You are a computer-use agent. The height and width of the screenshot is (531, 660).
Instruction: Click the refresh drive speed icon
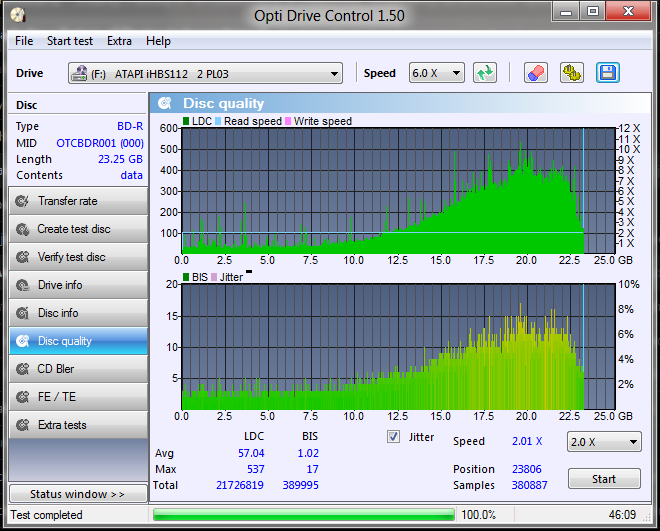[x=485, y=73]
